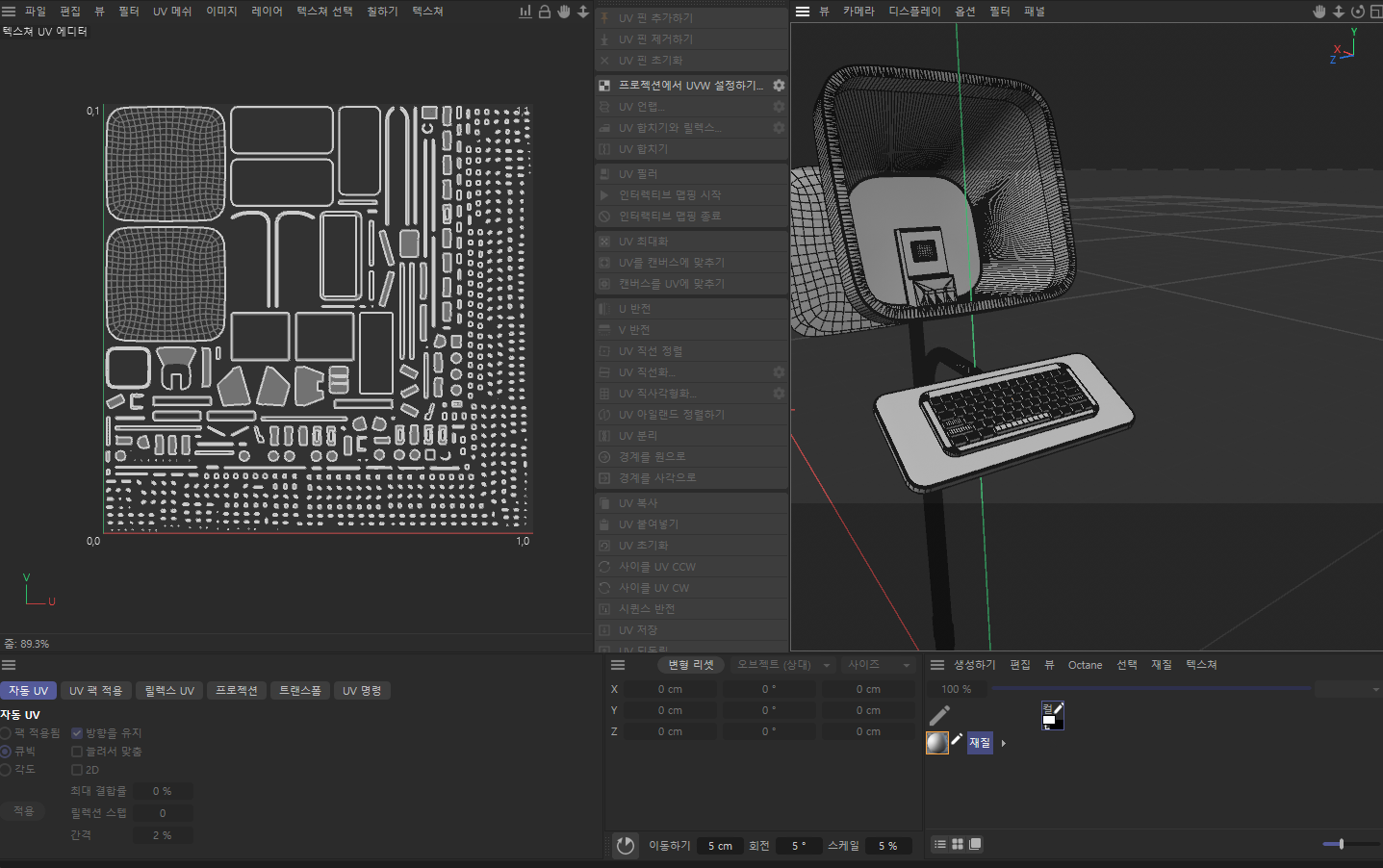1383x868 pixels.
Task: Switch to the 프로젝션 tab
Action: pyautogui.click(x=236, y=691)
